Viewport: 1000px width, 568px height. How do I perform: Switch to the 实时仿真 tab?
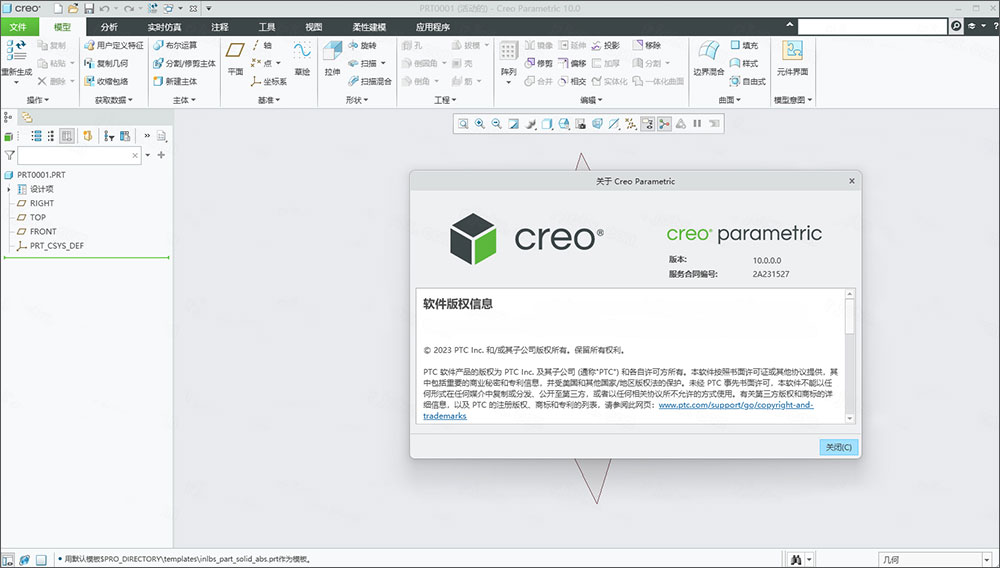click(x=165, y=27)
